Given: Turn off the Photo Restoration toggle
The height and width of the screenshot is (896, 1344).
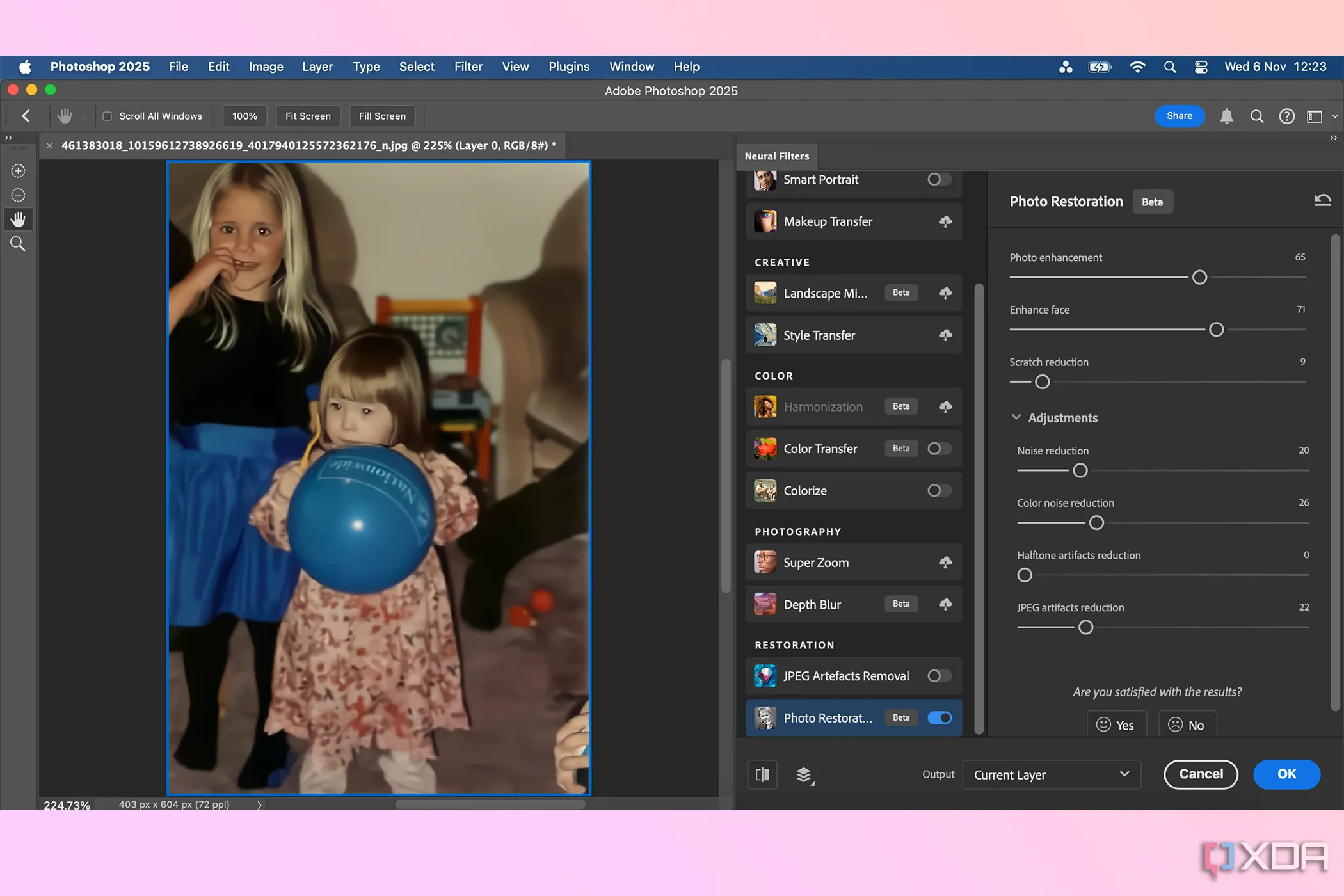Looking at the screenshot, I should coord(939,718).
